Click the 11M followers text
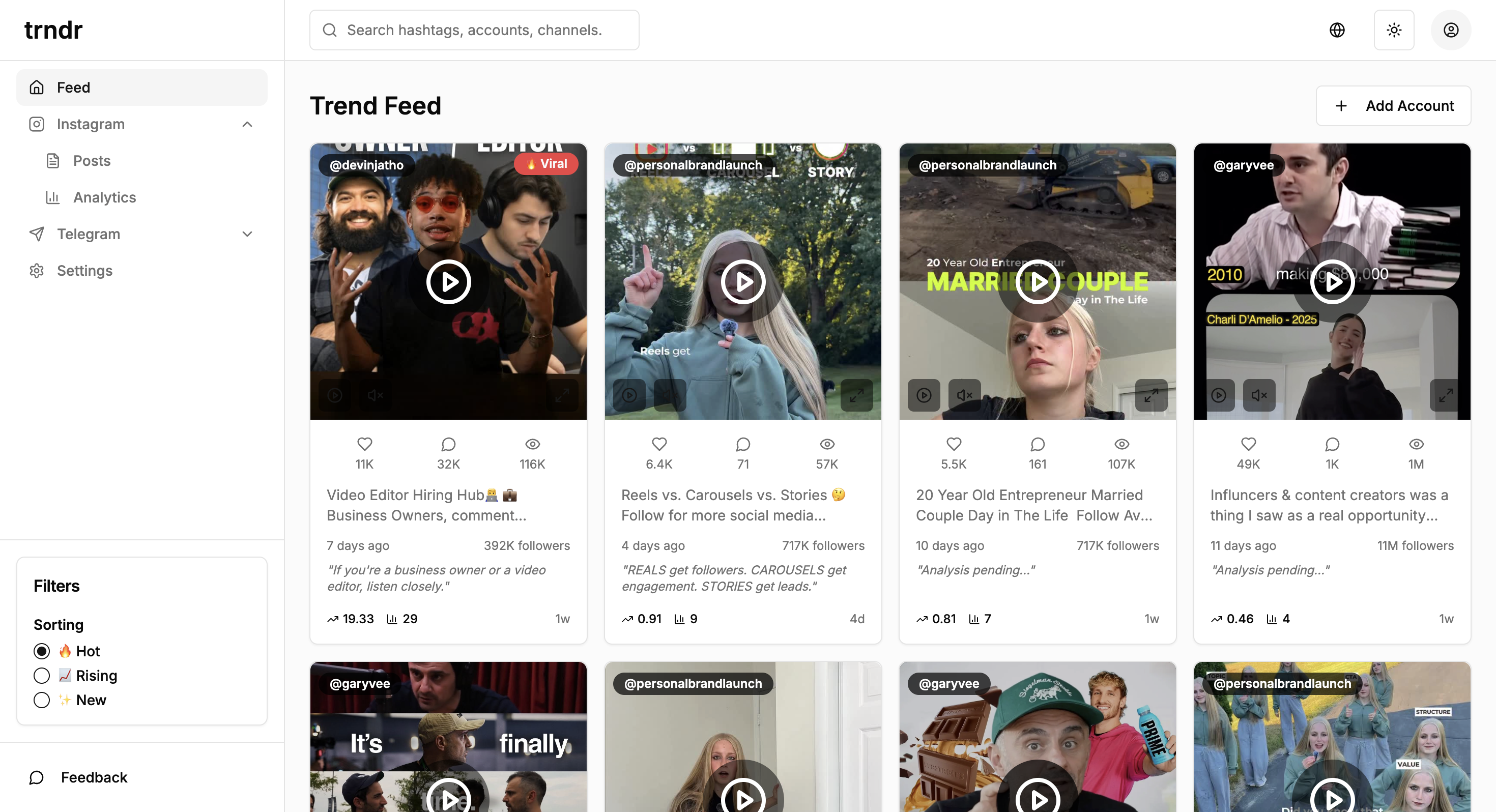This screenshot has width=1496, height=812. click(x=1415, y=545)
